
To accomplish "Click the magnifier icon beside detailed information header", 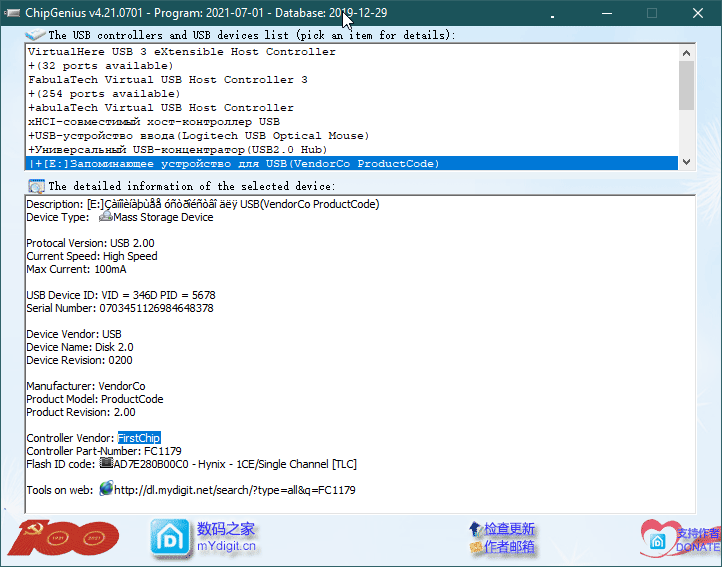I will 36,186.
